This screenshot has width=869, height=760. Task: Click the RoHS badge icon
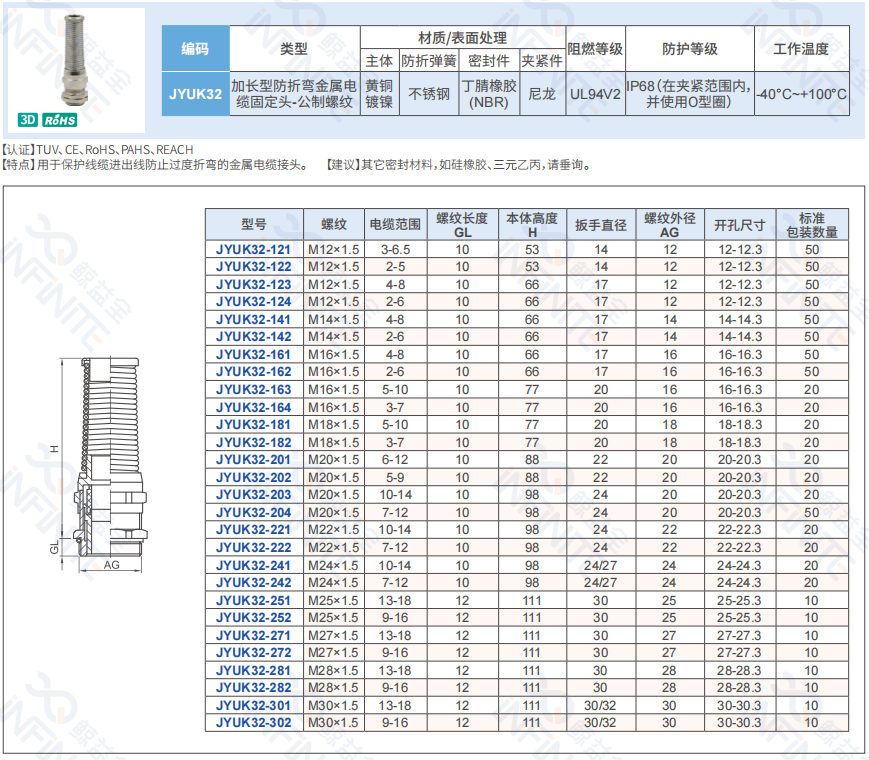[60, 120]
